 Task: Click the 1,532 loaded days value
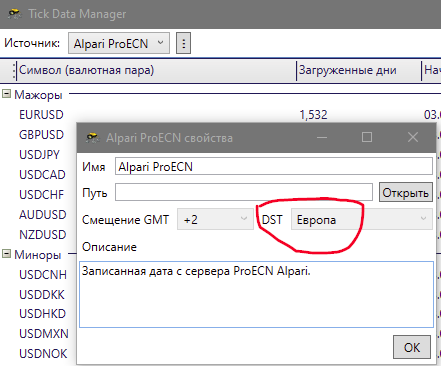[x=313, y=115]
